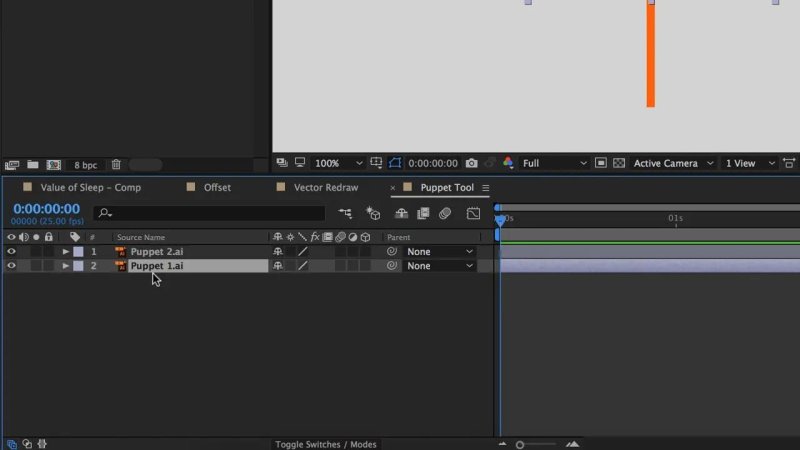Click the Video eye column header
800x450 pixels.
pos(11,237)
